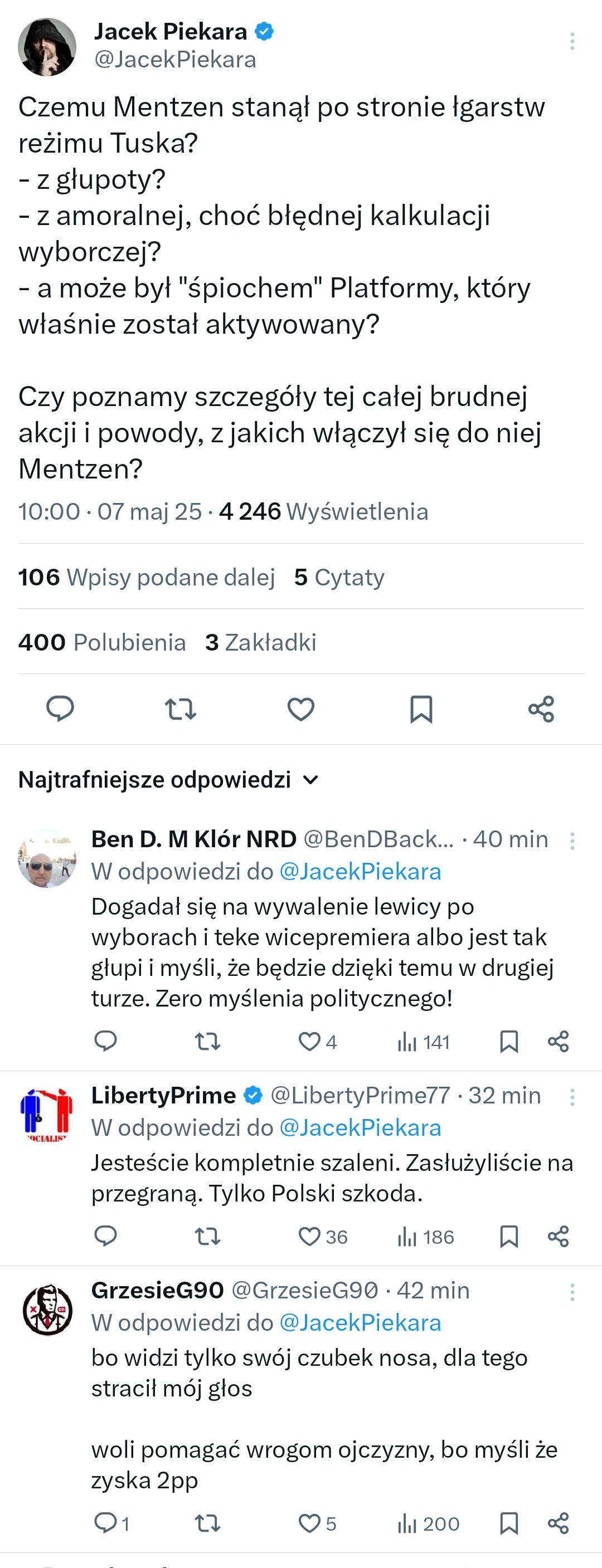
Task: Reply to GrzesieG90's comment
Action: click(105, 1523)
